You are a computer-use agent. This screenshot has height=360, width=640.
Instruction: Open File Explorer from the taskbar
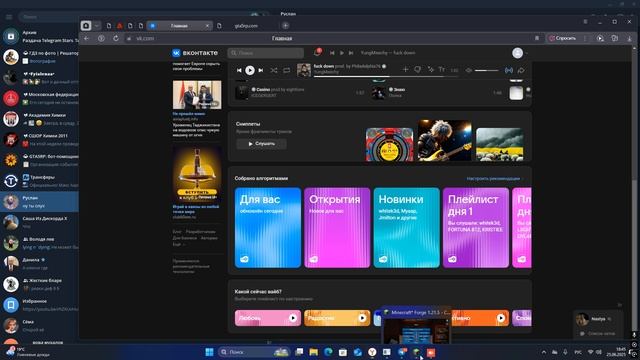tap(313, 352)
